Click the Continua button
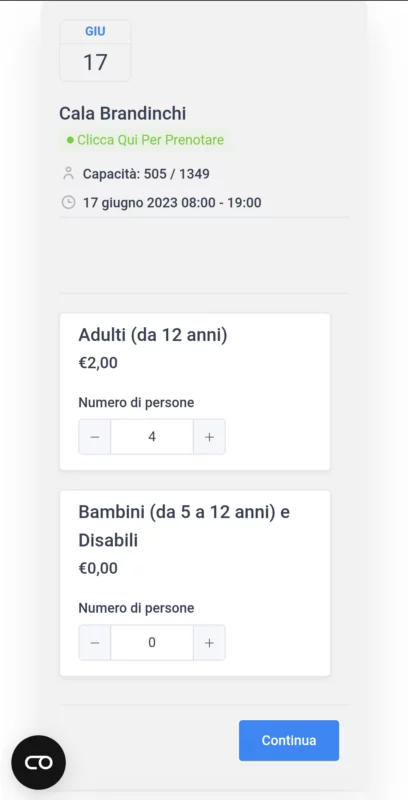 point(289,740)
